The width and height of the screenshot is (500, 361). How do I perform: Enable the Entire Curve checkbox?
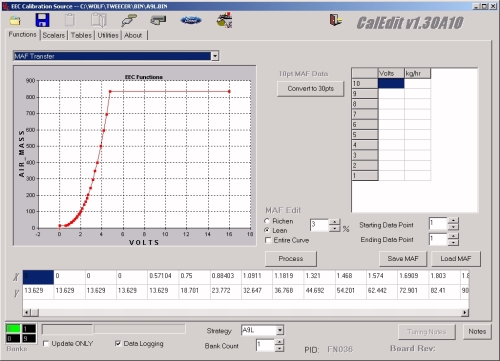click(x=268, y=240)
